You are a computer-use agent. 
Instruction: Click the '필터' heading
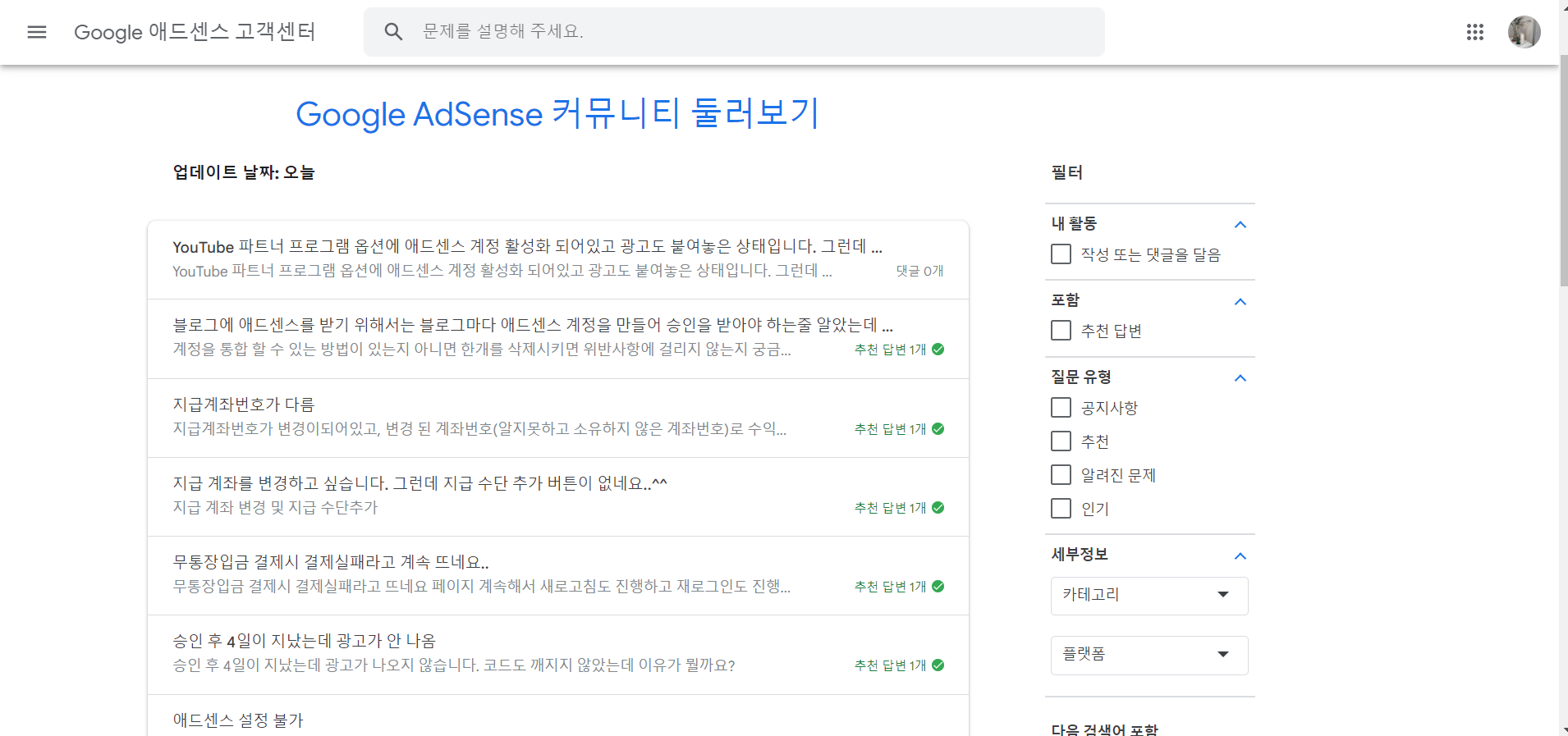[x=1067, y=172]
